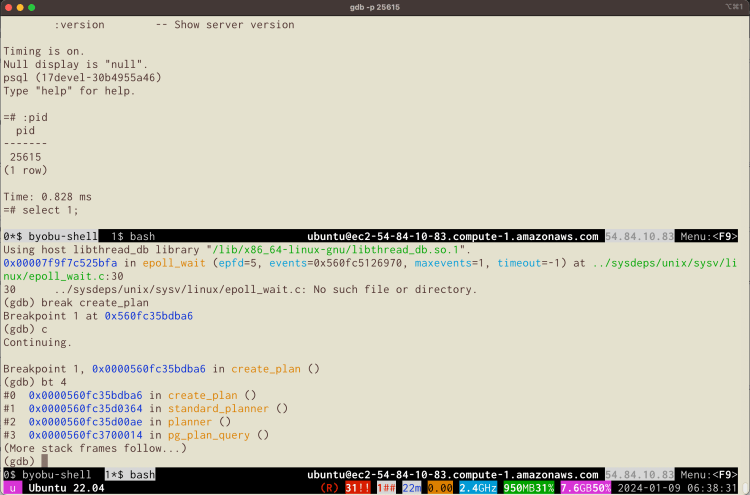
Task: Select the bottom '1*$ bash' window tab
Action: [129, 475]
